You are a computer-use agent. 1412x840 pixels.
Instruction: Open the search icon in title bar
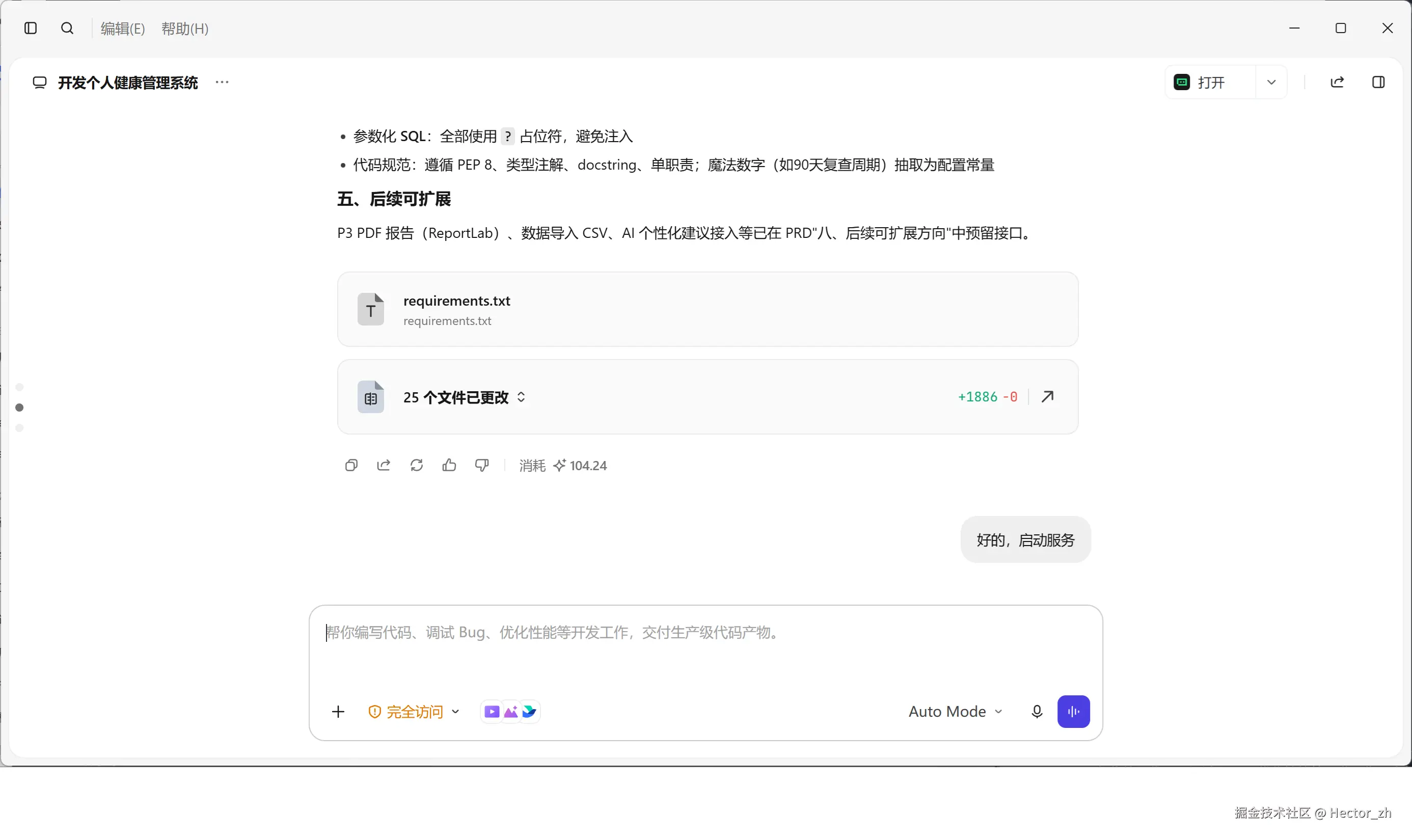click(x=67, y=29)
